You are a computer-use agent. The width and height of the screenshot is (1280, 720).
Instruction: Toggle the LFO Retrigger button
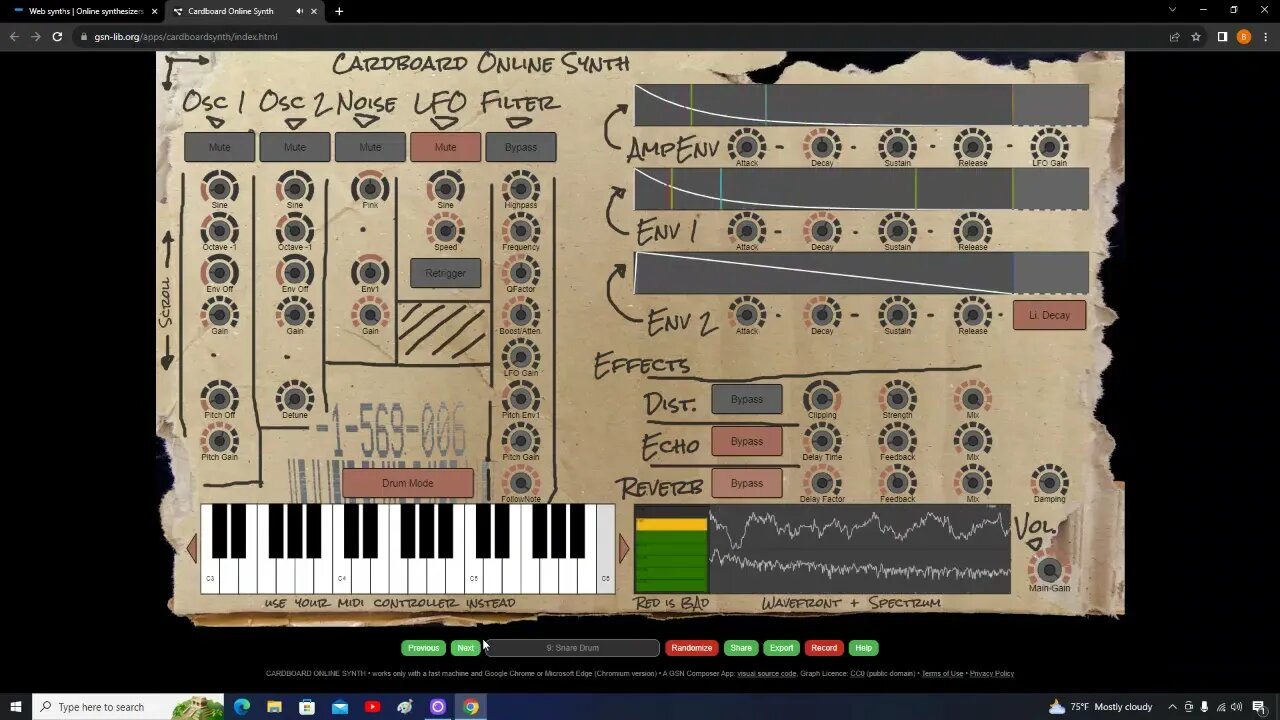[x=445, y=273]
